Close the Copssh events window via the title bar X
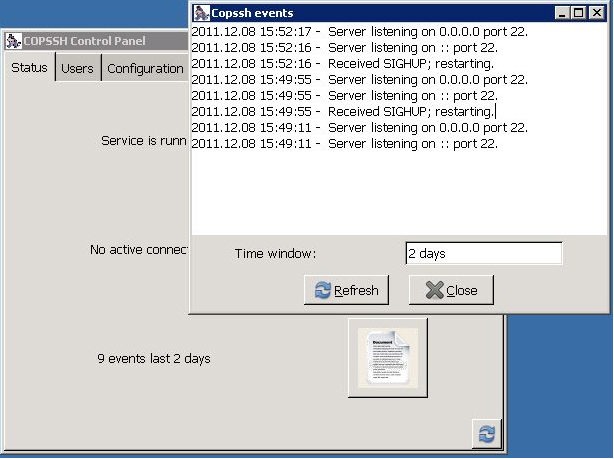This screenshot has width=614, height=459. tap(596, 13)
